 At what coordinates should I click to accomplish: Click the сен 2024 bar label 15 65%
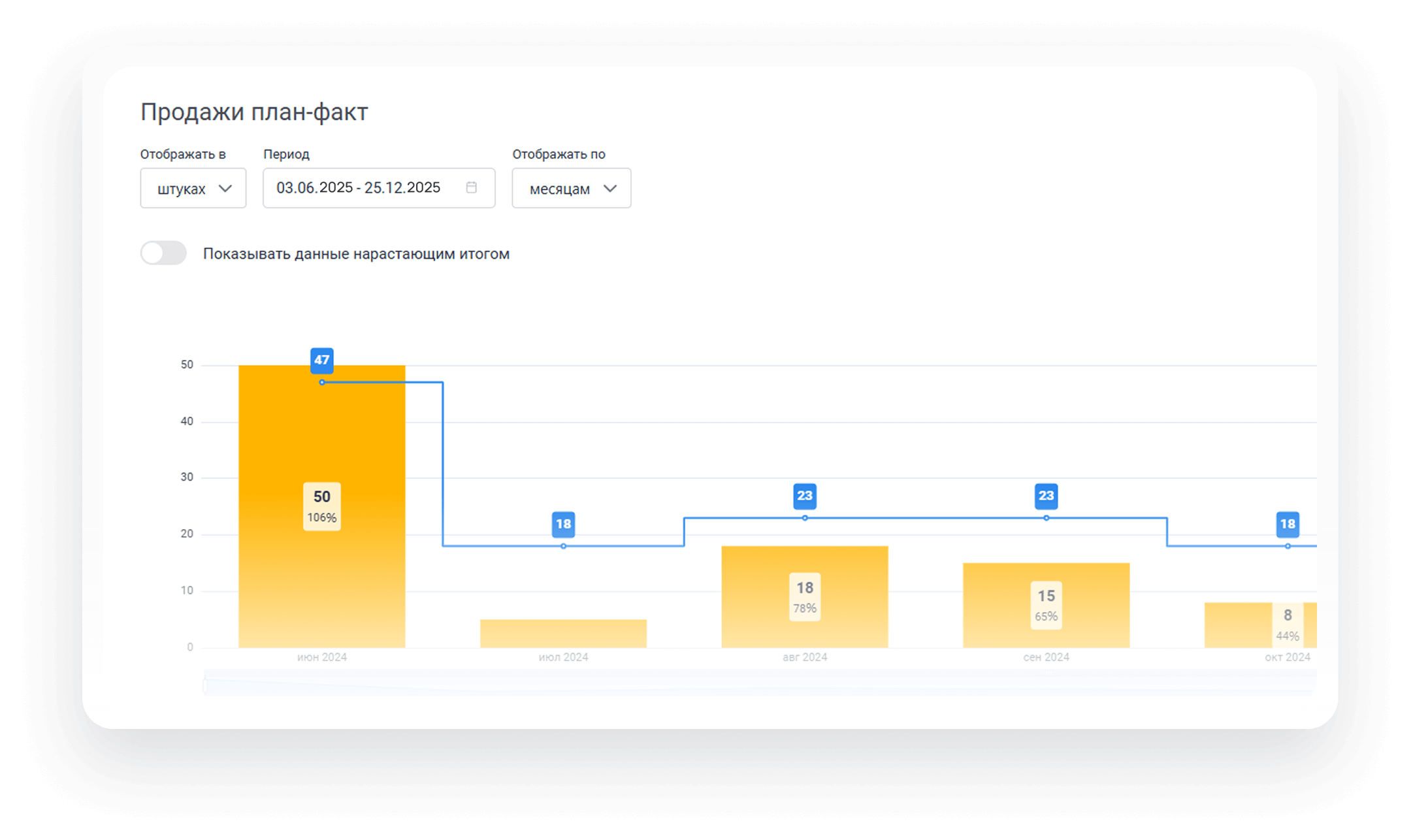[x=1046, y=605]
